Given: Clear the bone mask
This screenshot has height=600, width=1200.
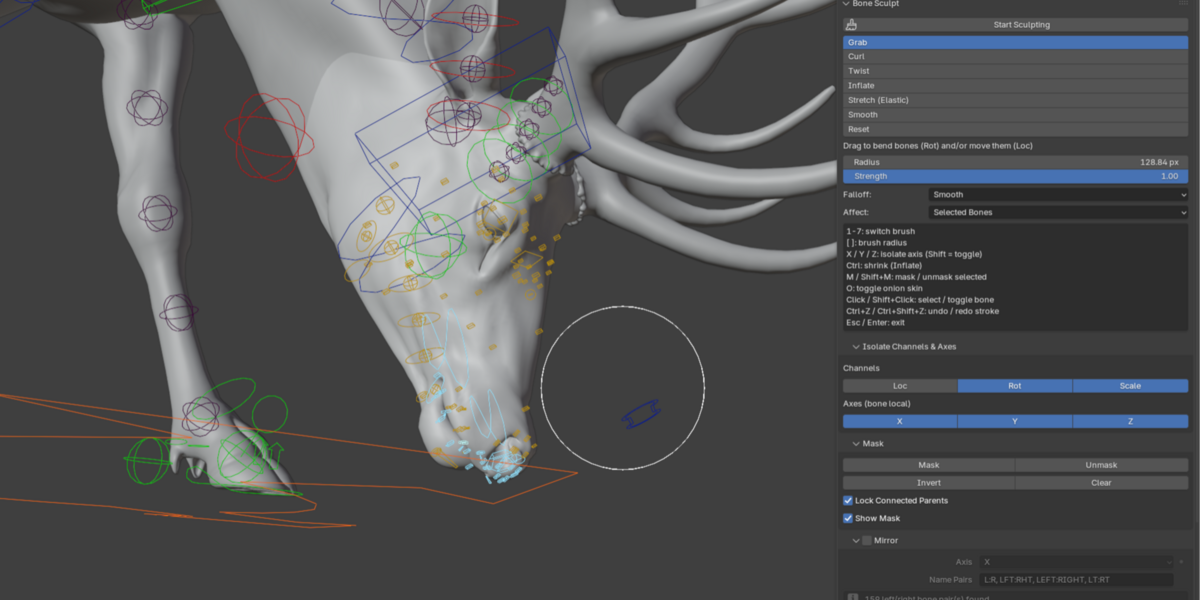Looking at the screenshot, I should [1102, 483].
